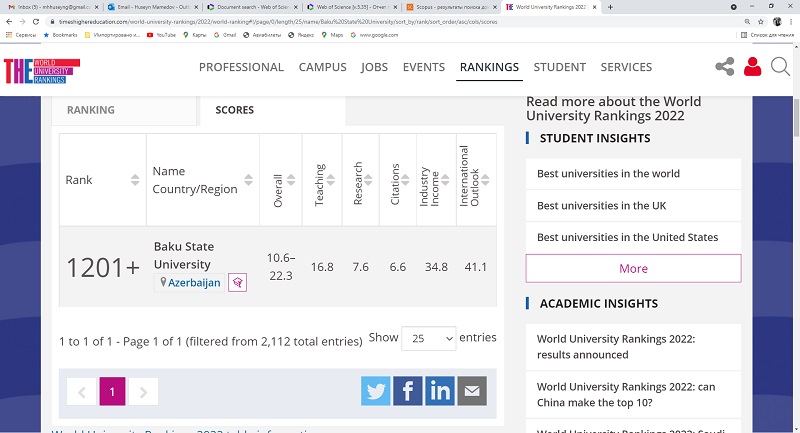Open the user account icon

pyautogui.click(x=752, y=67)
